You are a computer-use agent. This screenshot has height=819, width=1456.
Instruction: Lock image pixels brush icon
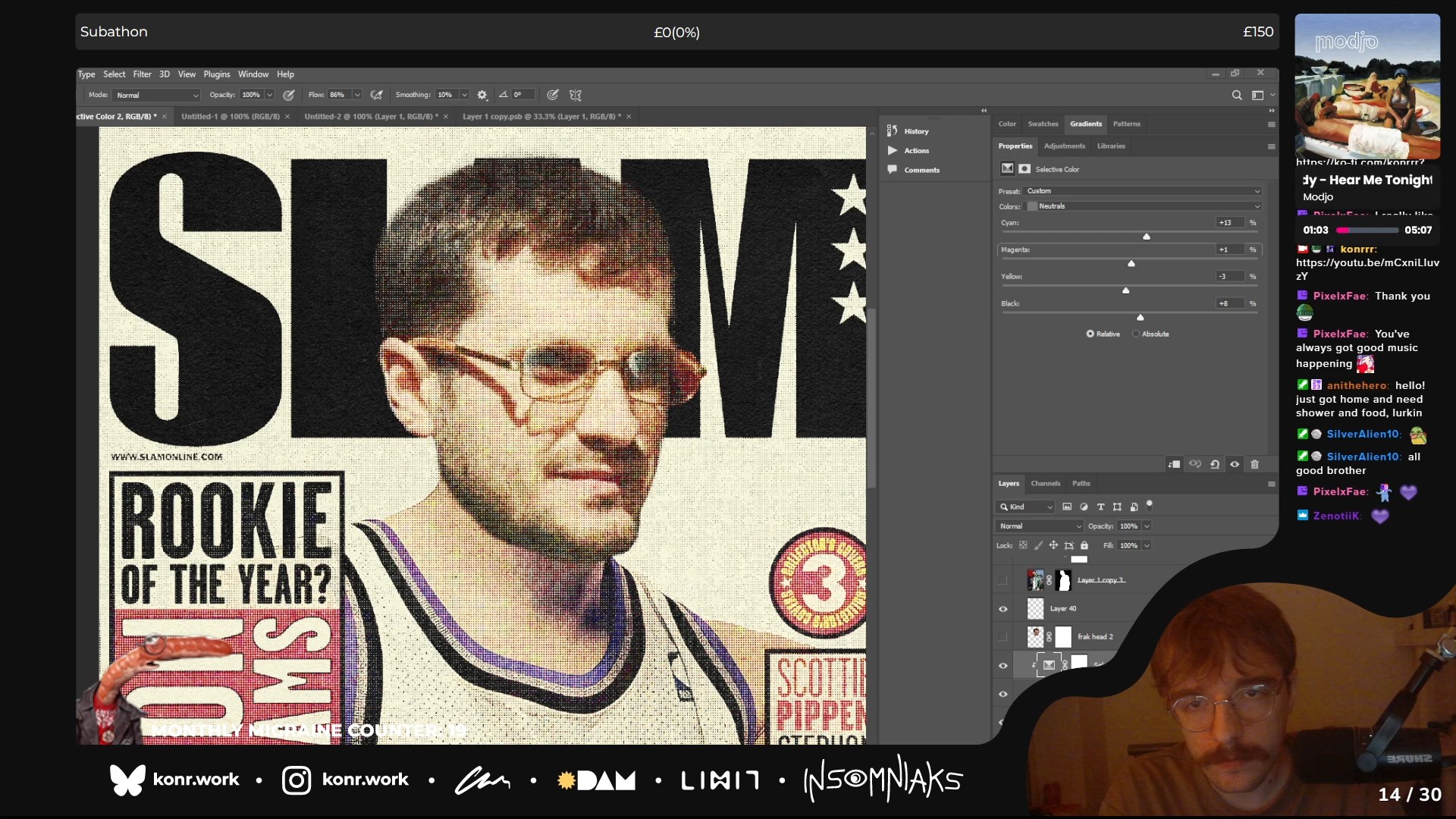click(x=1038, y=545)
